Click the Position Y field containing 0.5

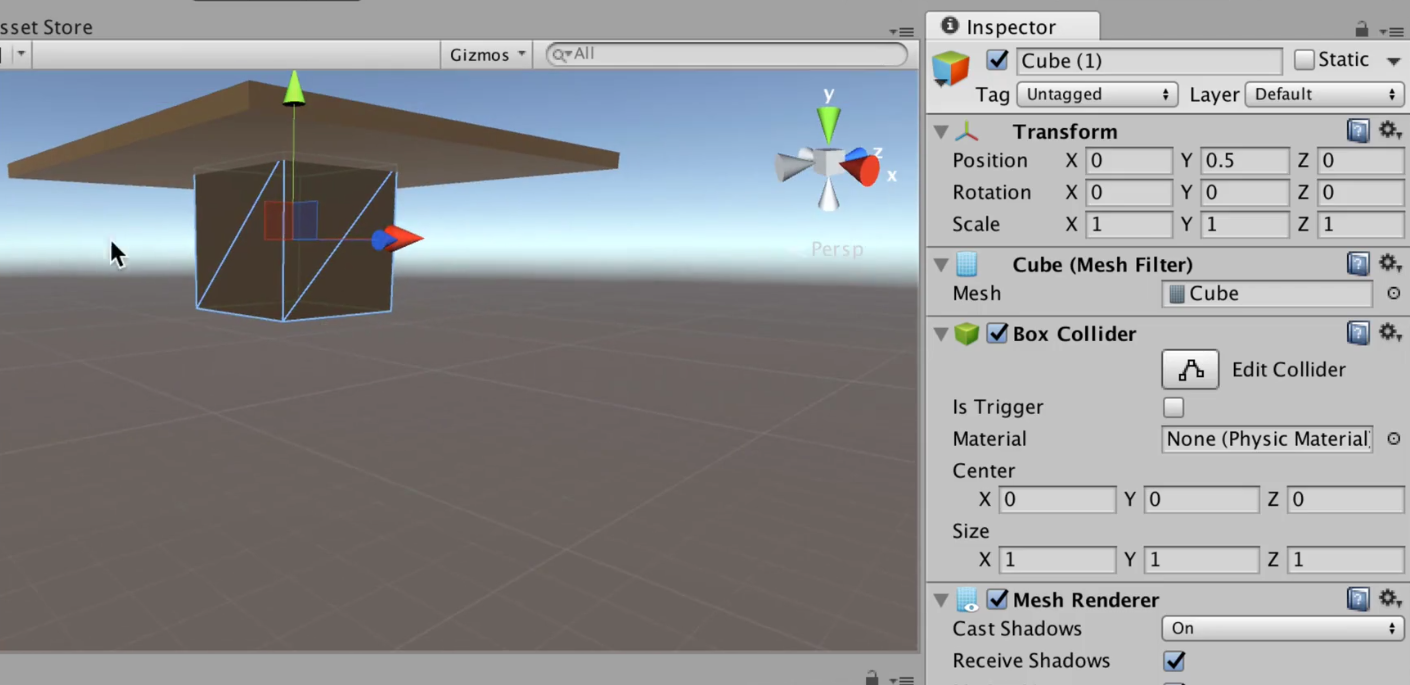[x=1244, y=160]
